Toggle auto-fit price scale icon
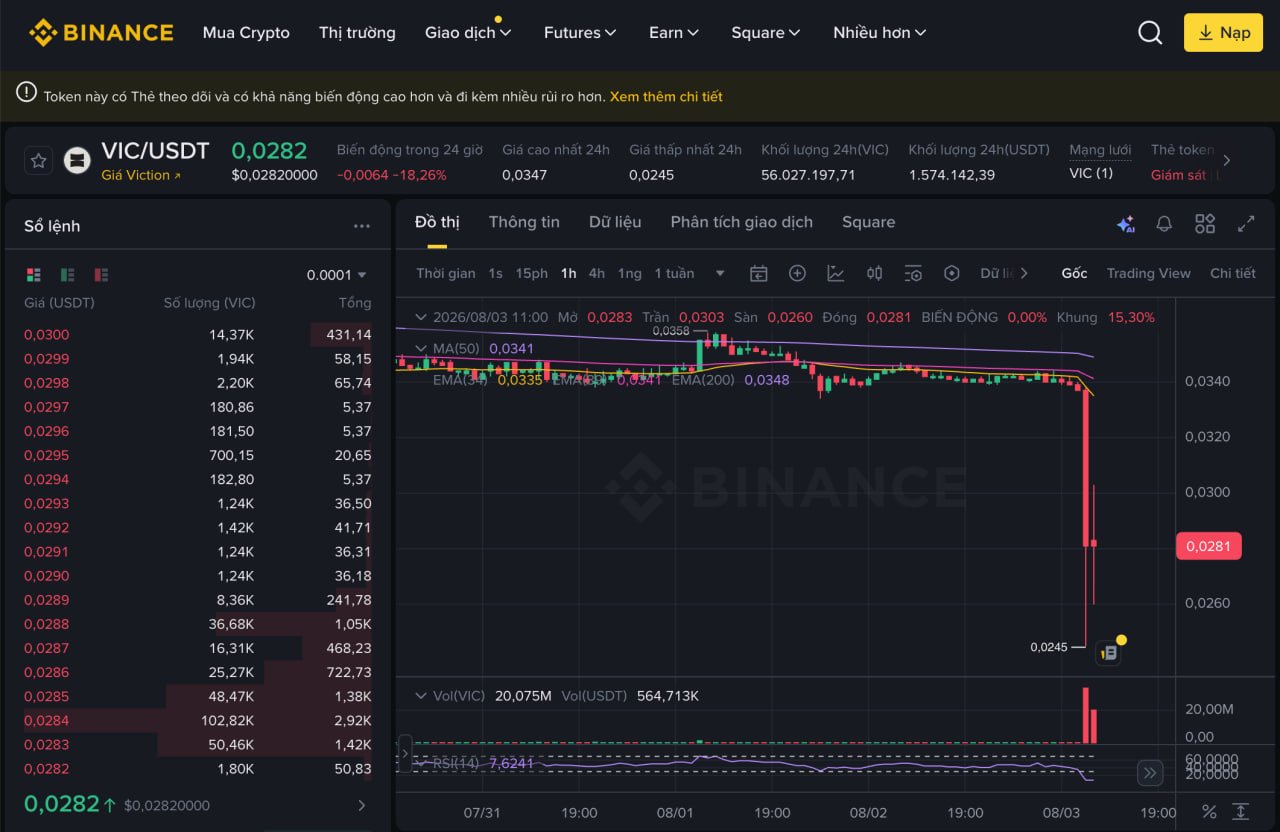The height and width of the screenshot is (832, 1280). tap(1241, 812)
